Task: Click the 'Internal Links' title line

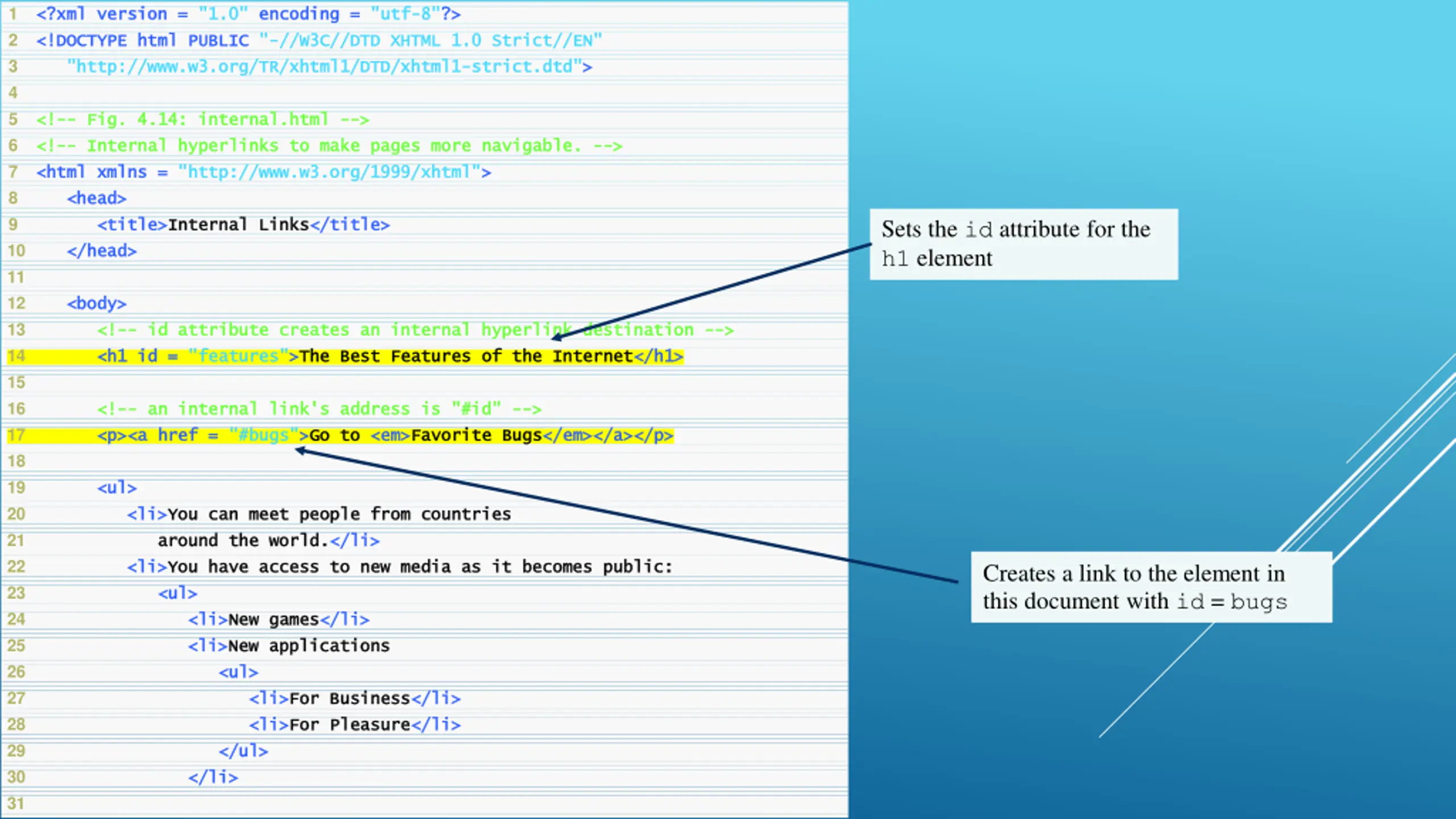Action: coord(243,225)
